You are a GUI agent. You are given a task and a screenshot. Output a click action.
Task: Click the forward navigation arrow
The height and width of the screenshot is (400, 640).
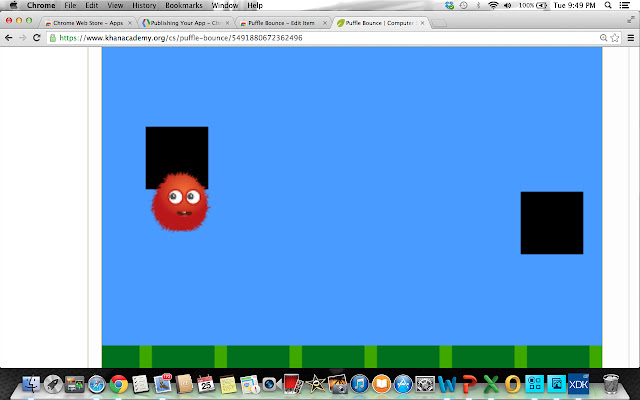(x=22, y=38)
